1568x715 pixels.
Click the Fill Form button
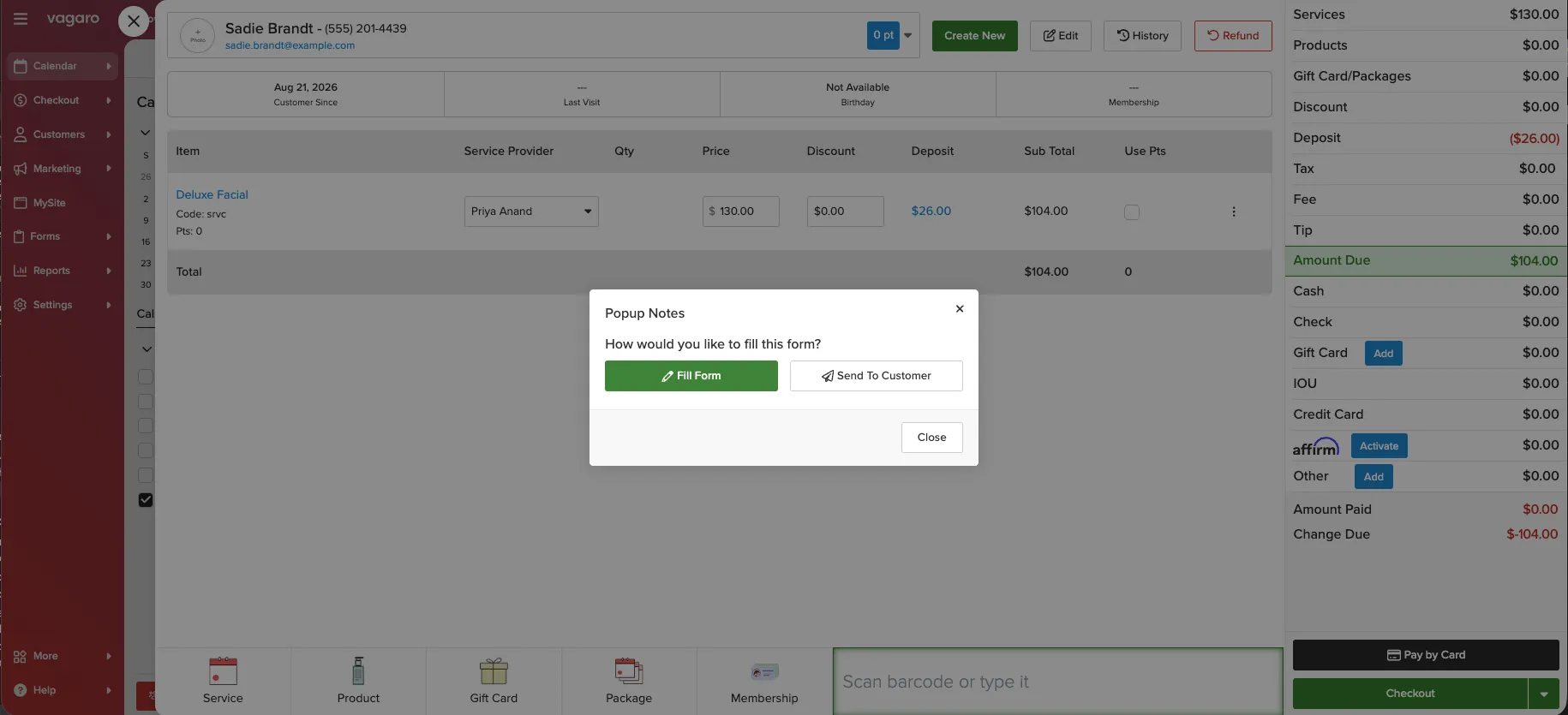(x=691, y=376)
